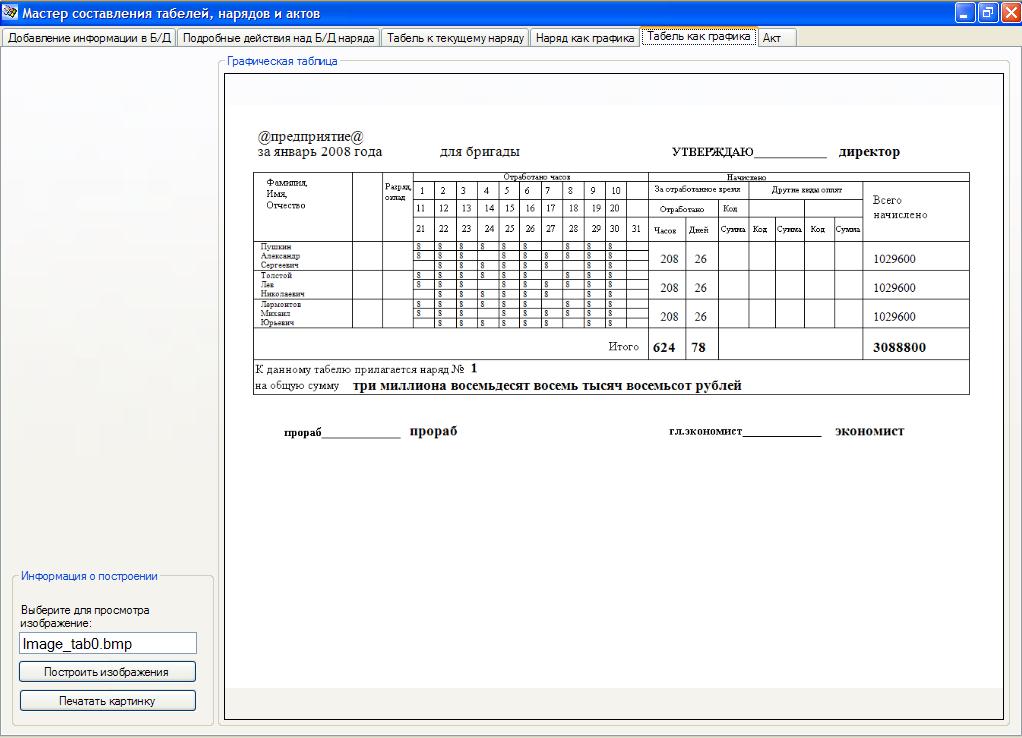Minimize the Мастер составления табелей window
The width and height of the screenshot is (1022, 738).
964,13
